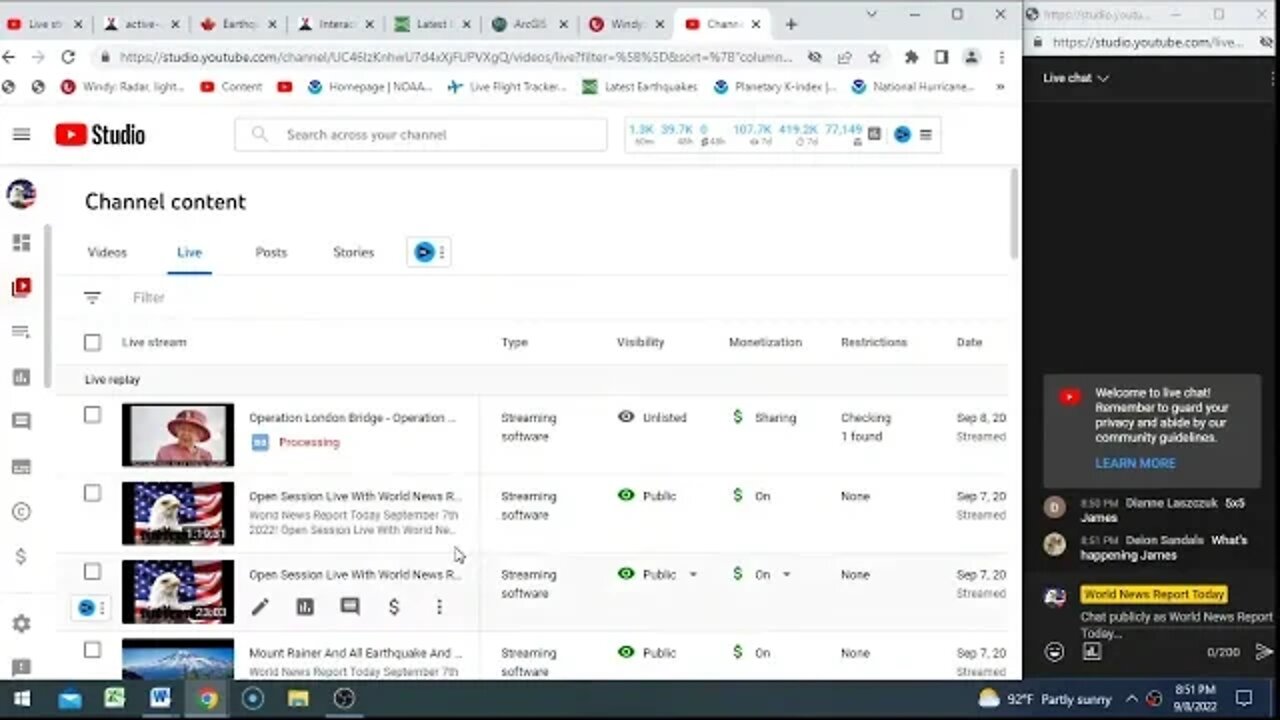1280x720 pixels.
Task: Toggle the select-all checkbox in header
Action: [92, 343]
